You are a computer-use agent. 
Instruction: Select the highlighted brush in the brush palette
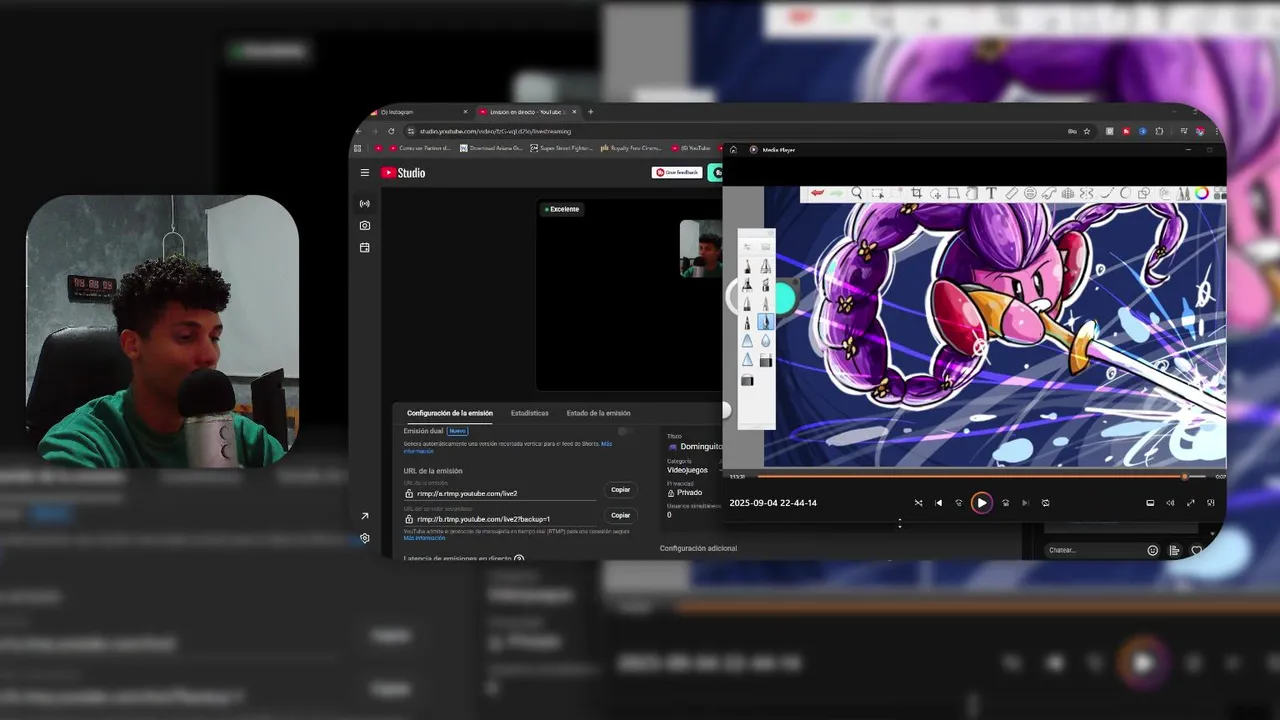pos(765,322)
